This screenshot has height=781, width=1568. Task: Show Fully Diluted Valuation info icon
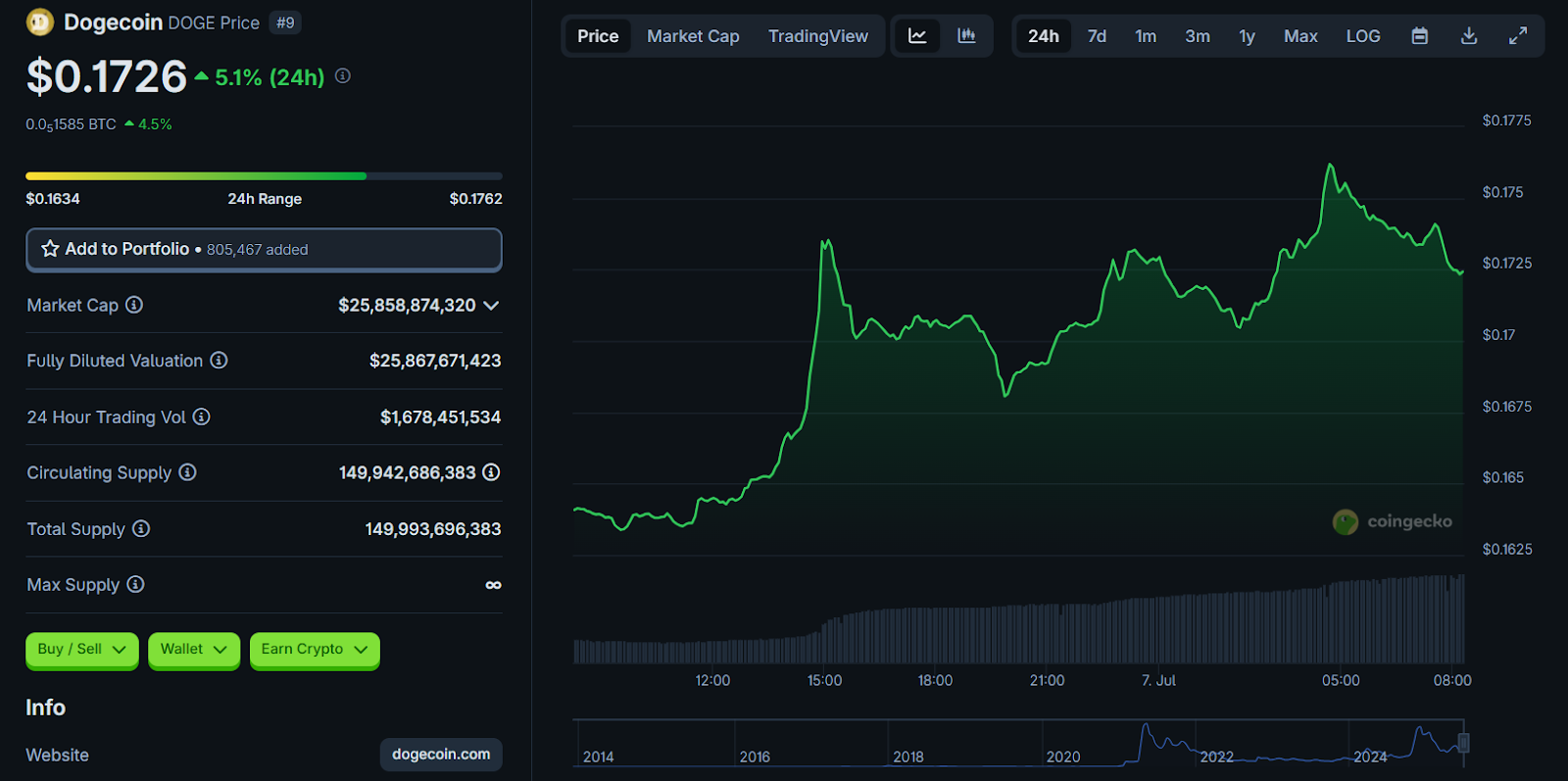(219, 361)
